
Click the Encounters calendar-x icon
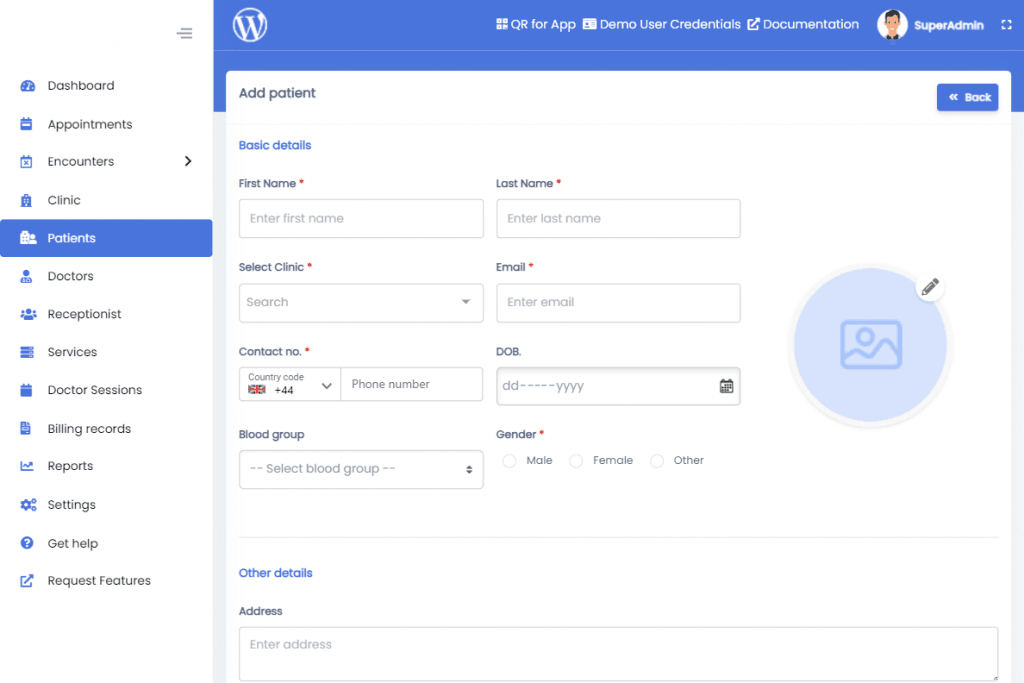click(x=26, y=161)
